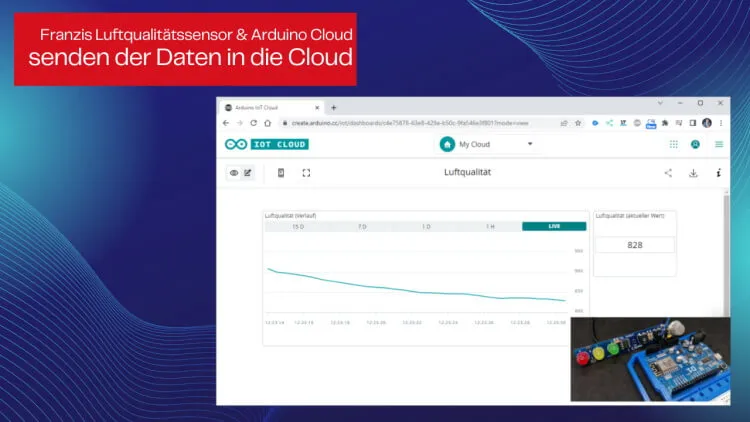This screenshot has width=750, height=422.
Task: Click the create.arduino.cc address bar
Action: point(410,123)
